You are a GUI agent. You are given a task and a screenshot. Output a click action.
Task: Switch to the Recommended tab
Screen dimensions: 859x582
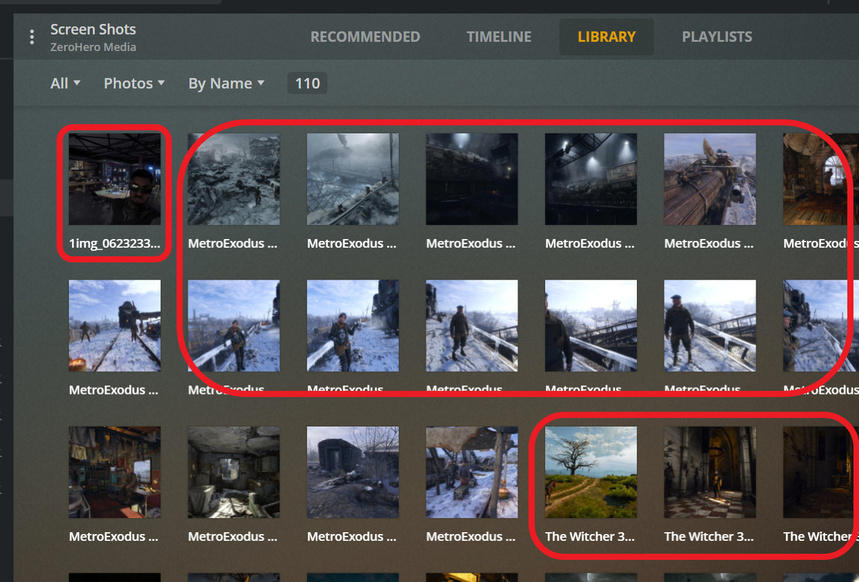tap(365, 37)
